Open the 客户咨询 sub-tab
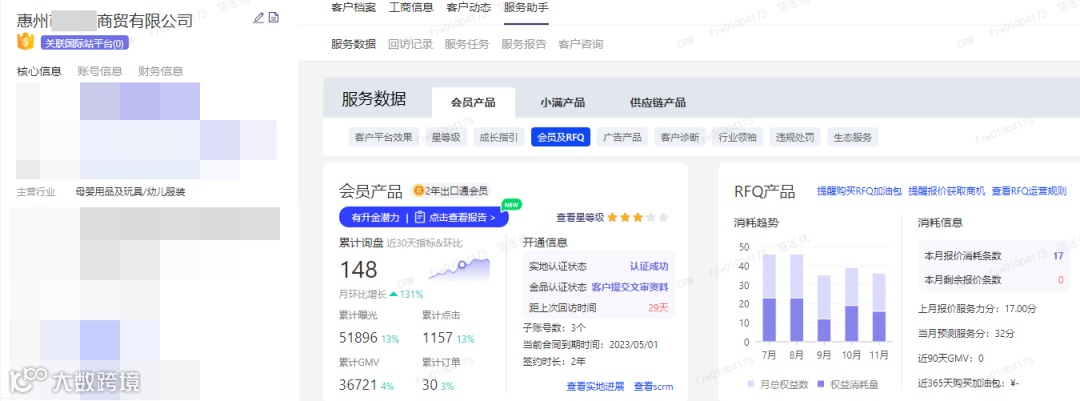 [x=581, y=44]
